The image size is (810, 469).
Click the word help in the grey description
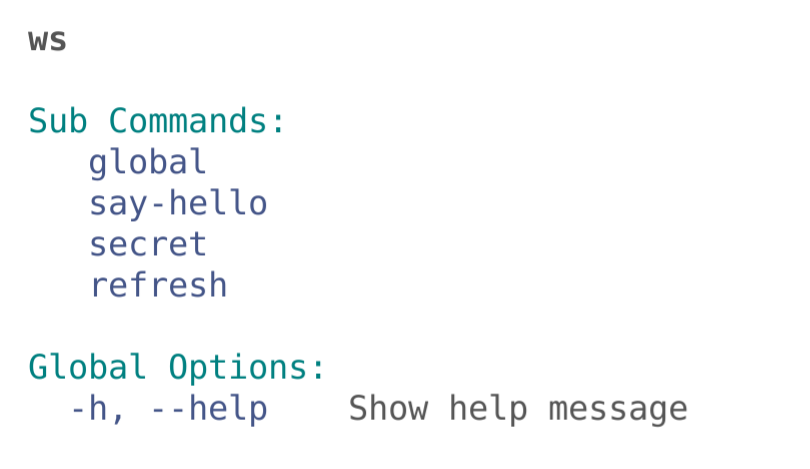(487, 409)
